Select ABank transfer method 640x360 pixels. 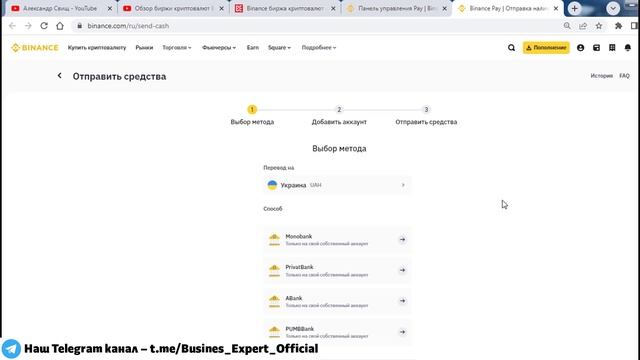[x=337, y=301]
